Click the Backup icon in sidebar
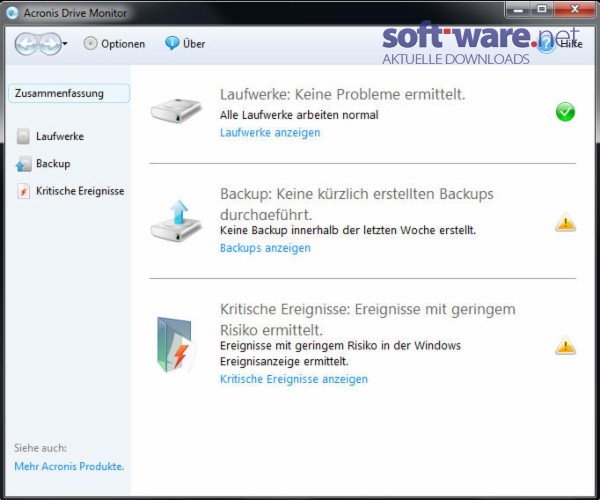The image size is (600, 500). pos(23,164)
